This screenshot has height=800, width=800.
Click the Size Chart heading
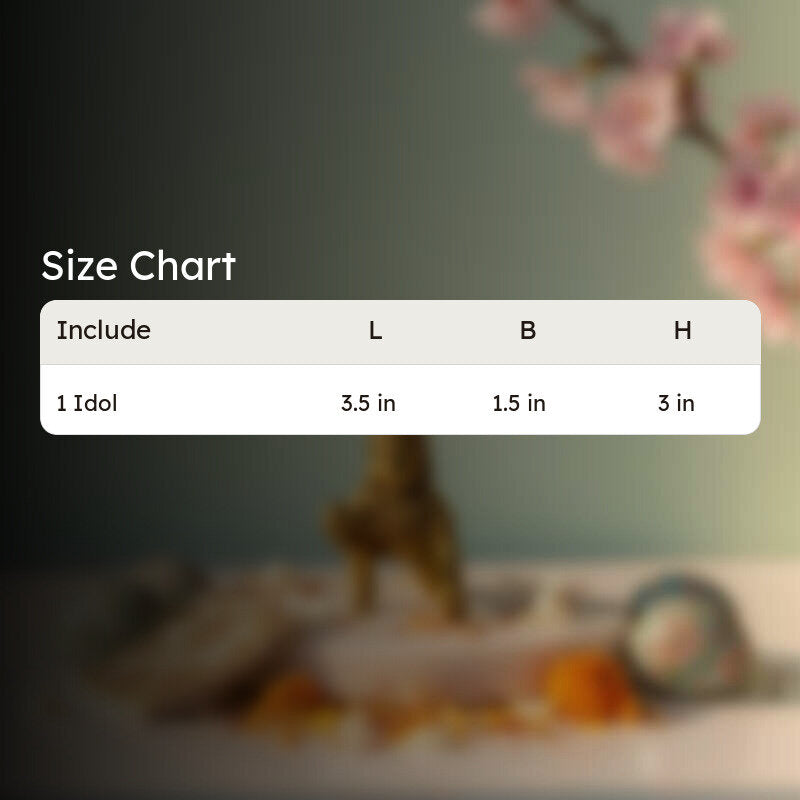(x=138, y=266)
